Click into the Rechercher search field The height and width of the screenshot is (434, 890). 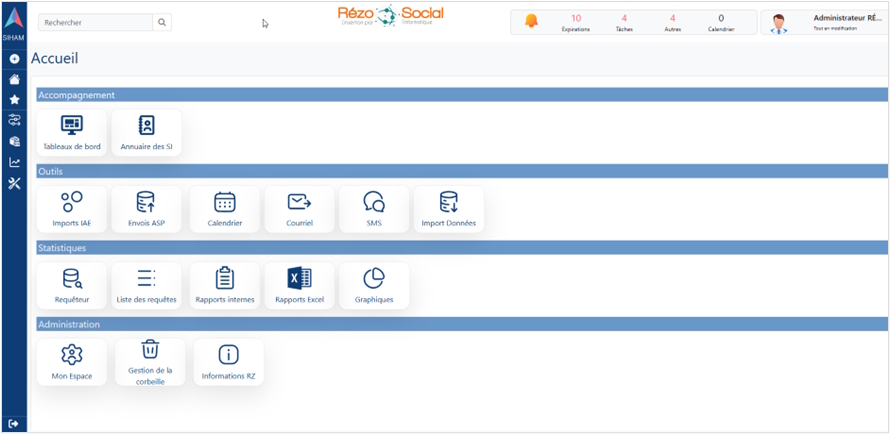coord(95,22)
